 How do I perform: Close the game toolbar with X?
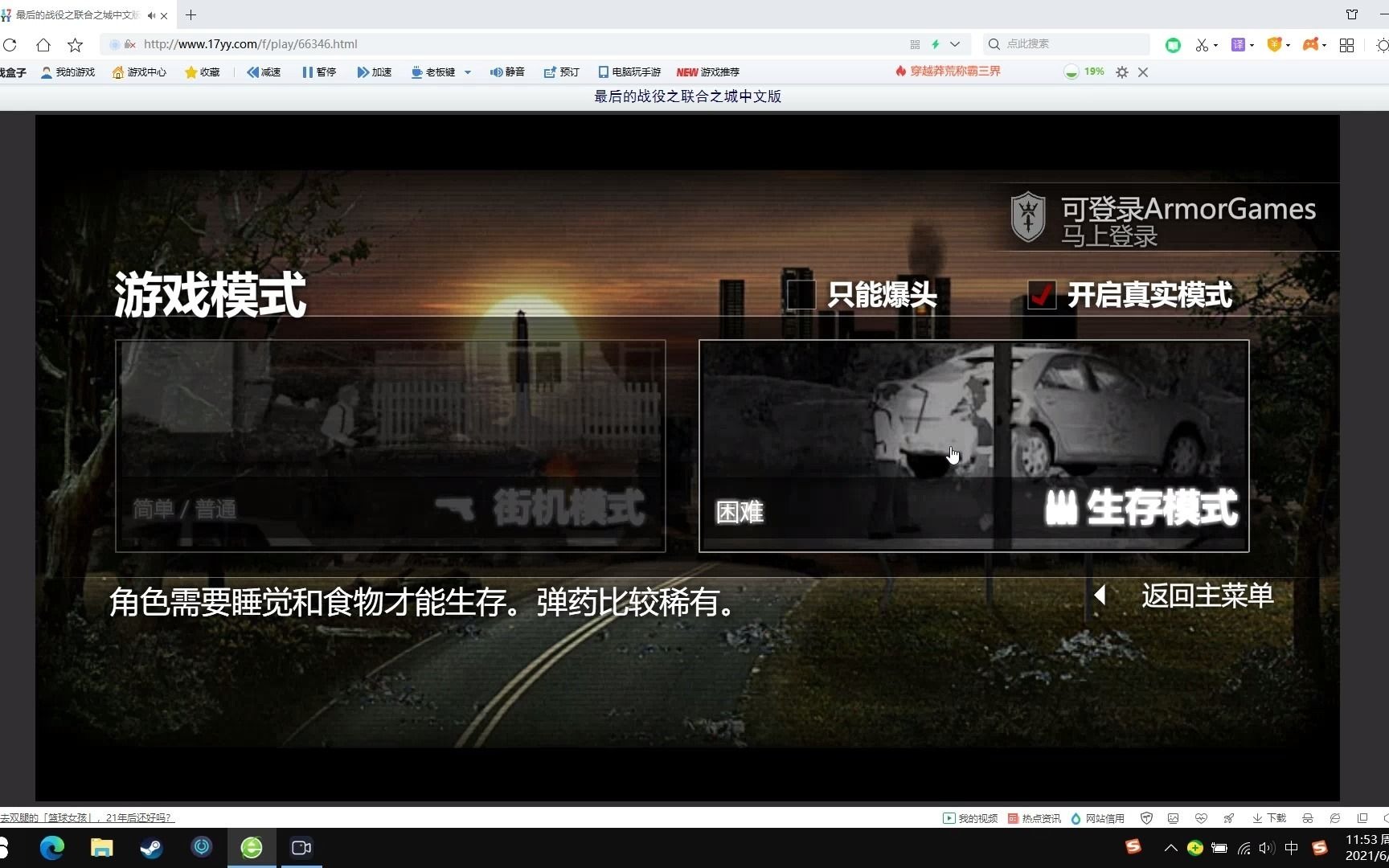(1143, 72)
